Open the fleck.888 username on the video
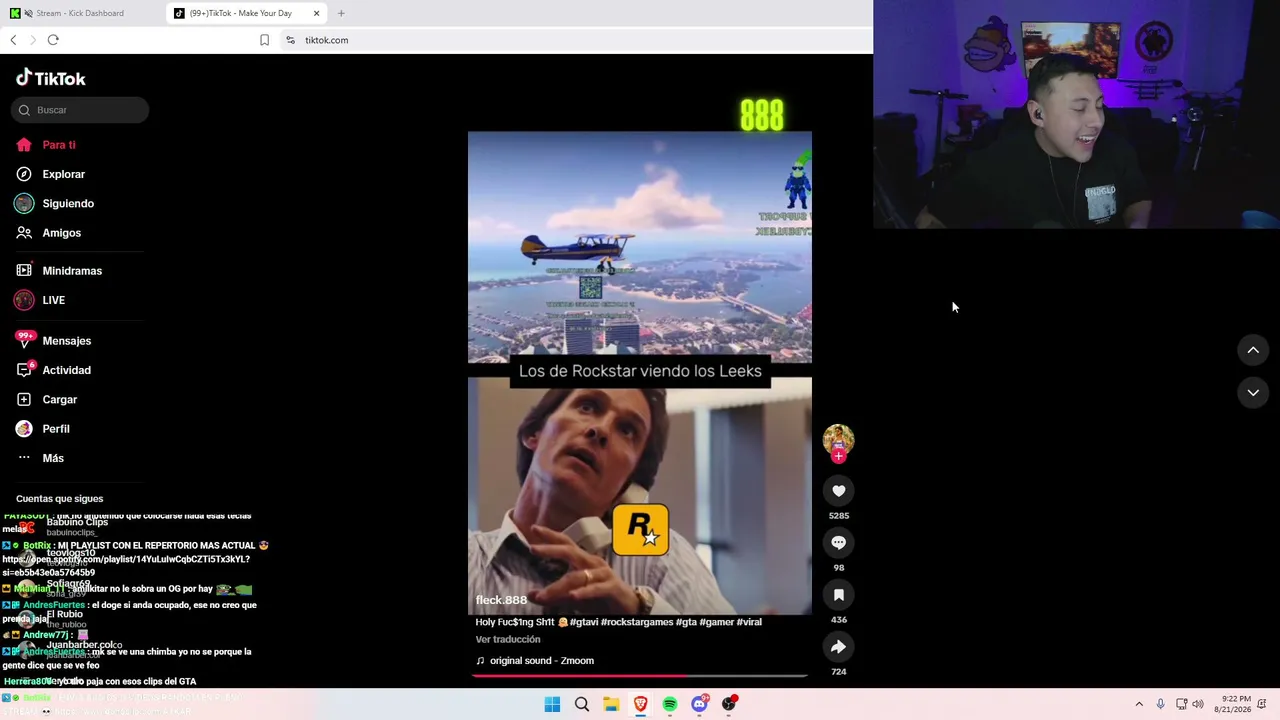1280x720 pixels. (501, 600)
